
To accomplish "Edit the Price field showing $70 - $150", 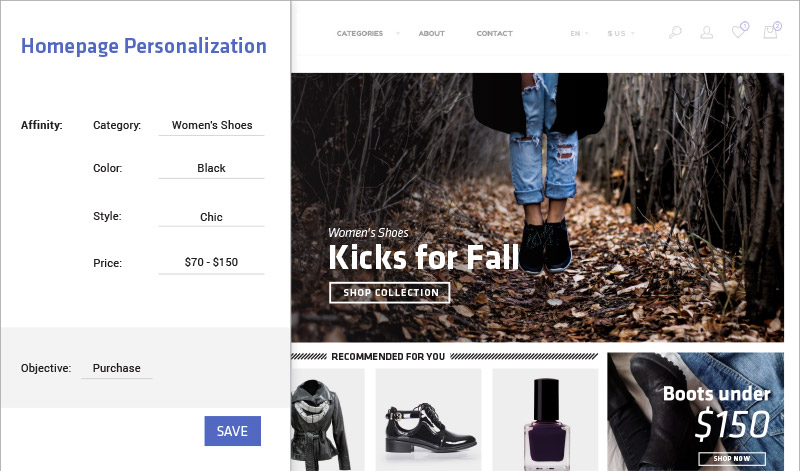I will click(211, 263).
